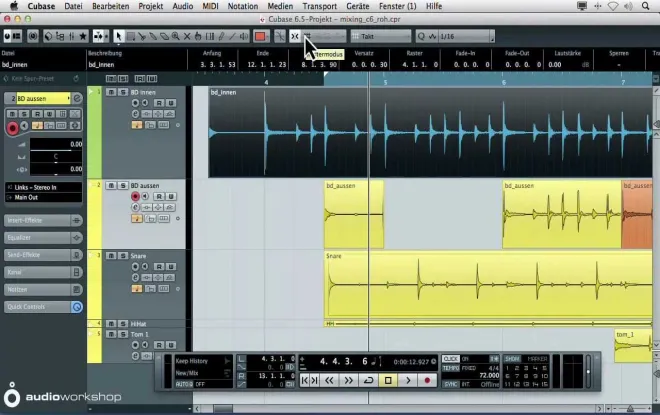Click the Rewind button in transport
660x415 pixels.
pyautogui.click(x=329, y=380)
